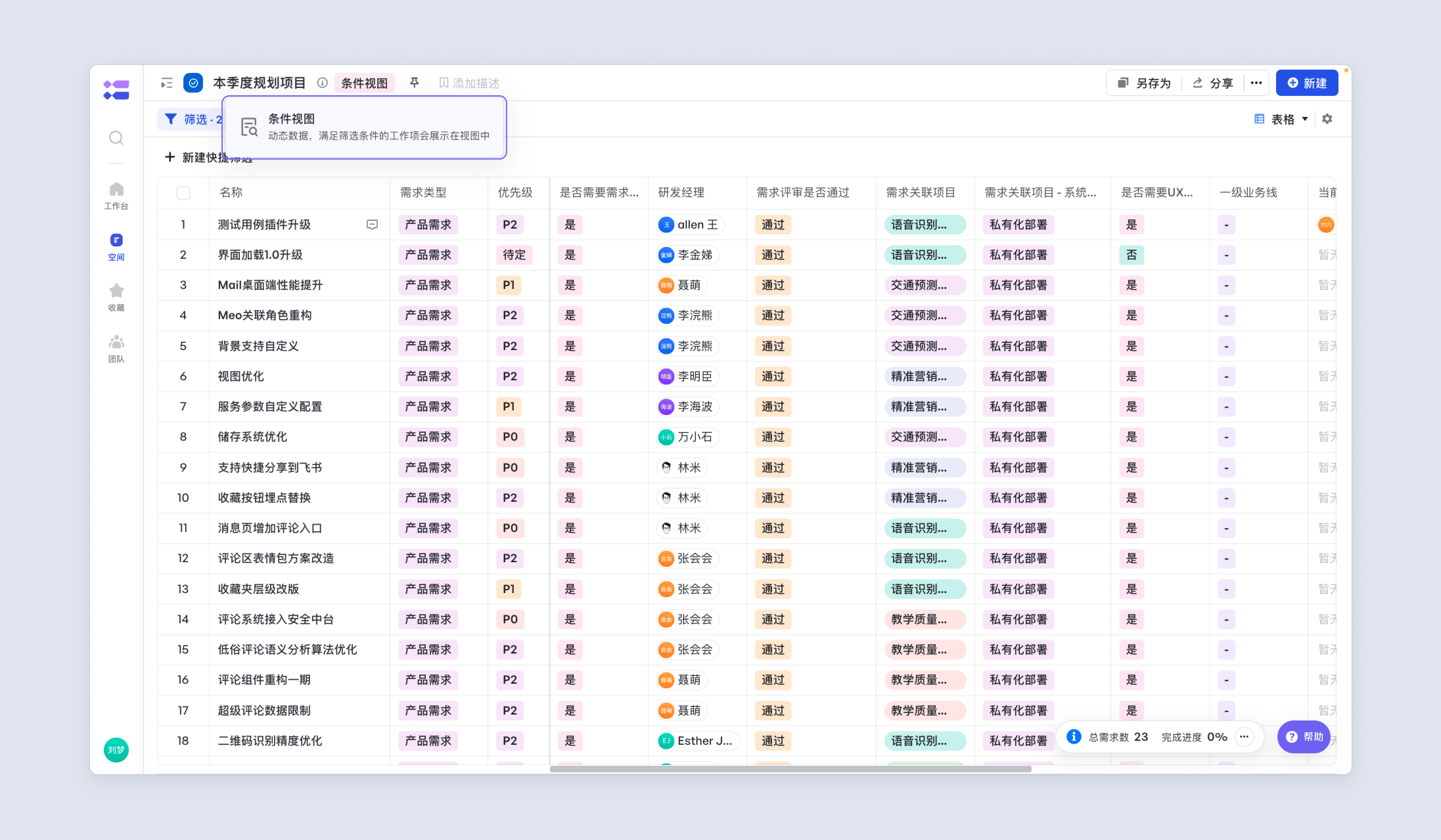Select the 条件视图 popup card
Viewport: 1441px width, 840px height.
pos(364,127)
